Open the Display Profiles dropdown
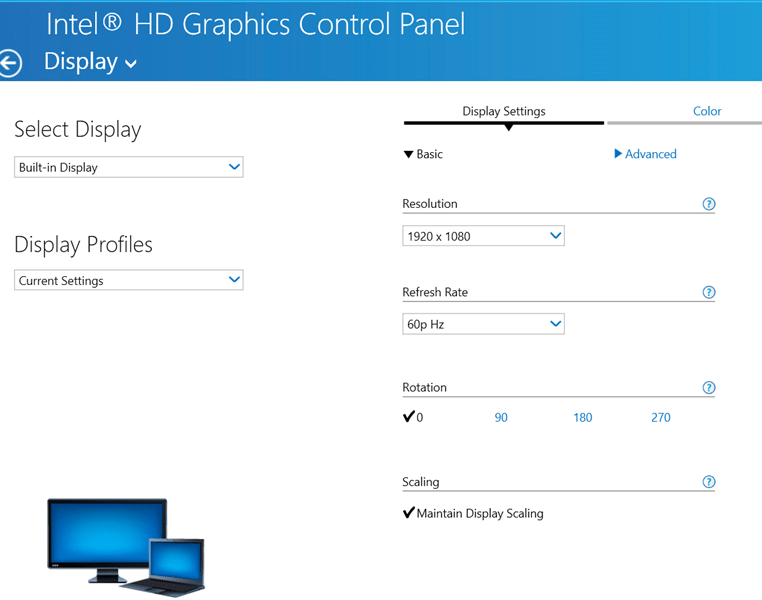762x600 pixels. click(129, 280)
